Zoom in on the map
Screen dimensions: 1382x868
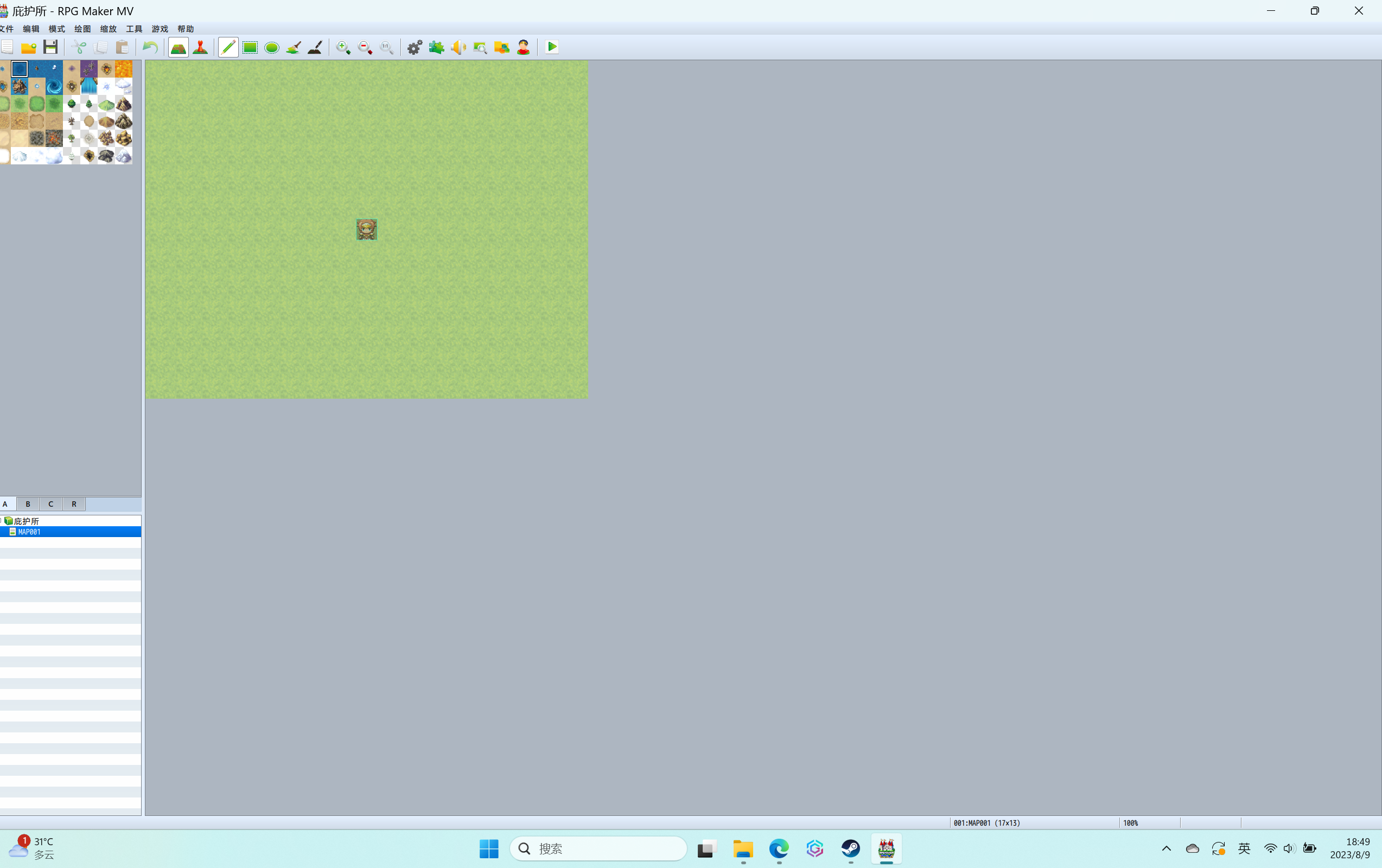343,48
